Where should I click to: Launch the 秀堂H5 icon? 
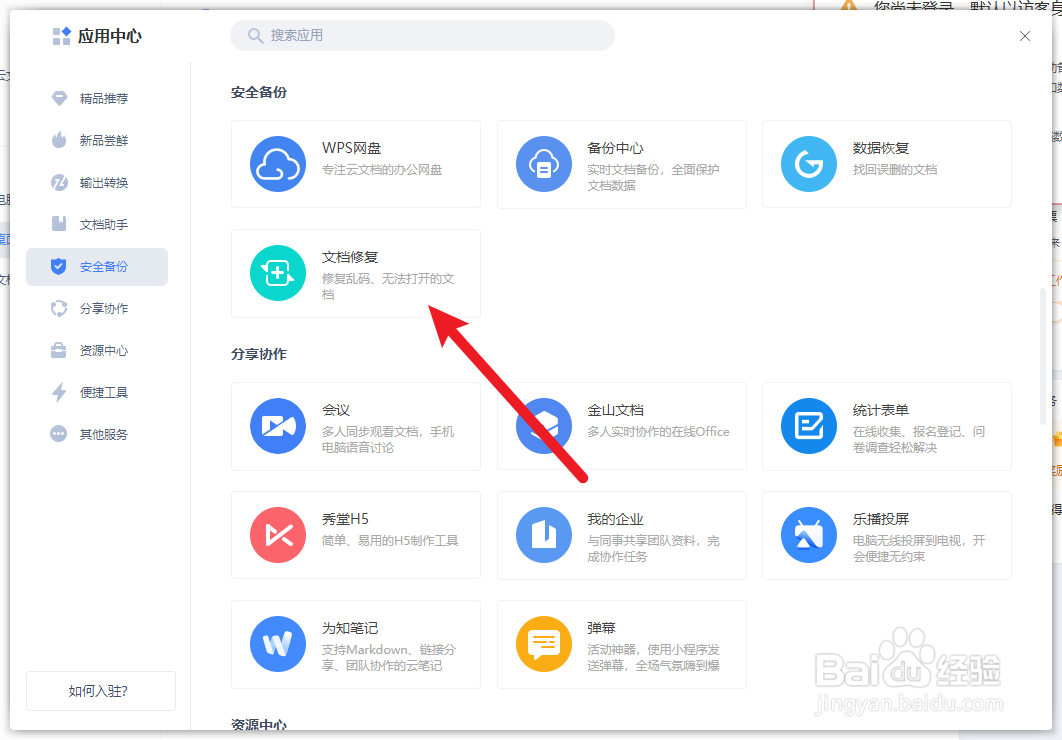coord(278,535)
